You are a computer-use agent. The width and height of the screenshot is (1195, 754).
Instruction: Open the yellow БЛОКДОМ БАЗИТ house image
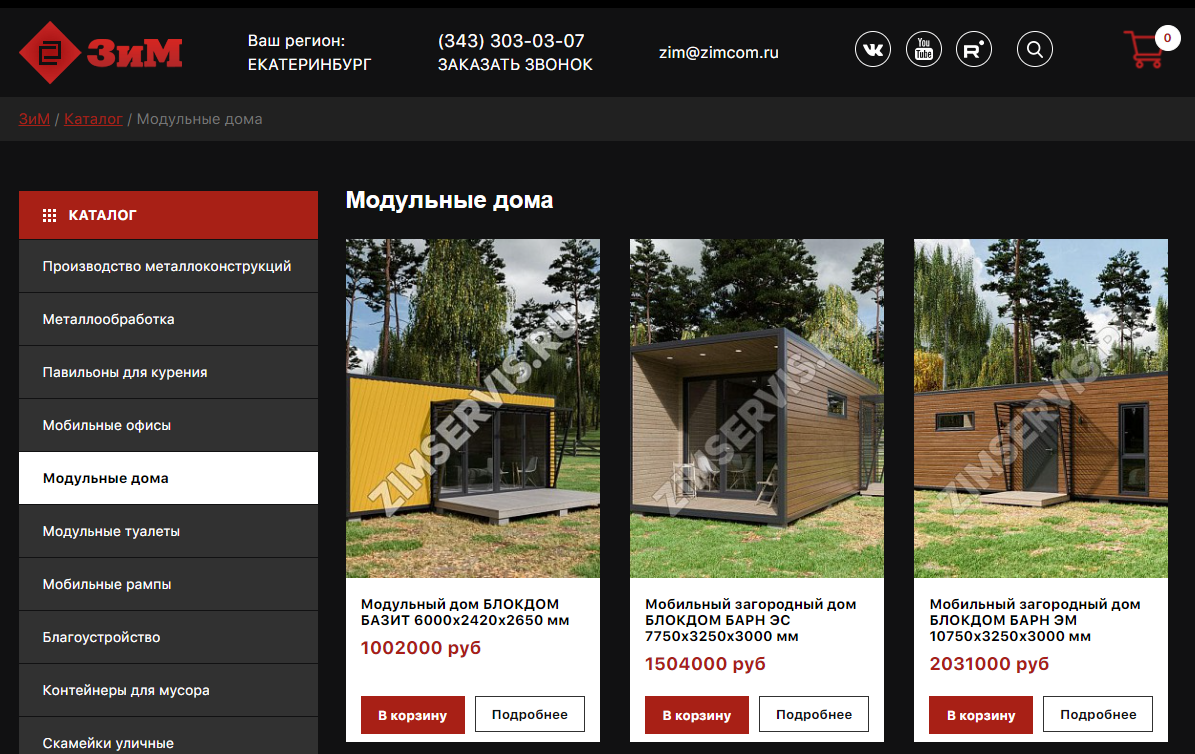(x=473, y=409)
